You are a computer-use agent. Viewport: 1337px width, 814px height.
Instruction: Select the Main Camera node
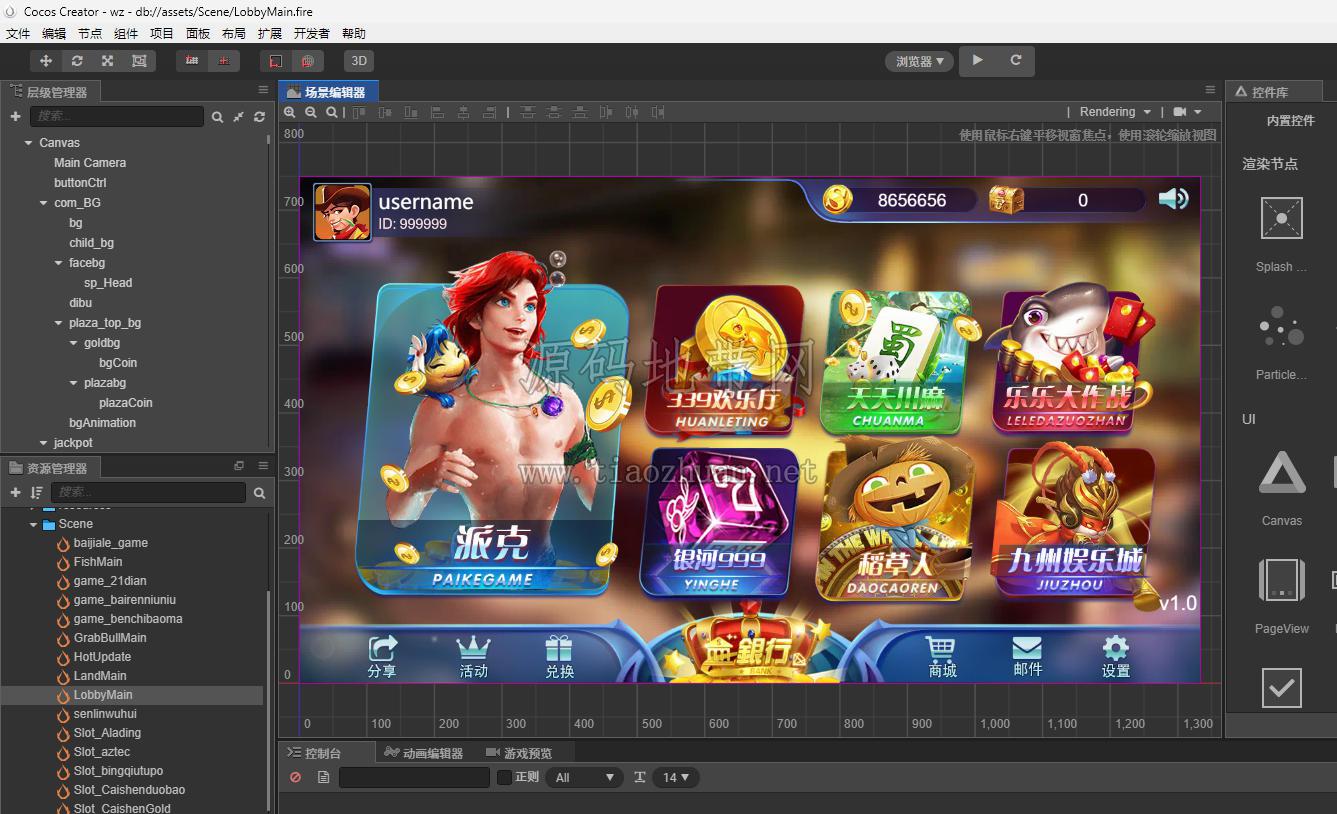[90, 163]
